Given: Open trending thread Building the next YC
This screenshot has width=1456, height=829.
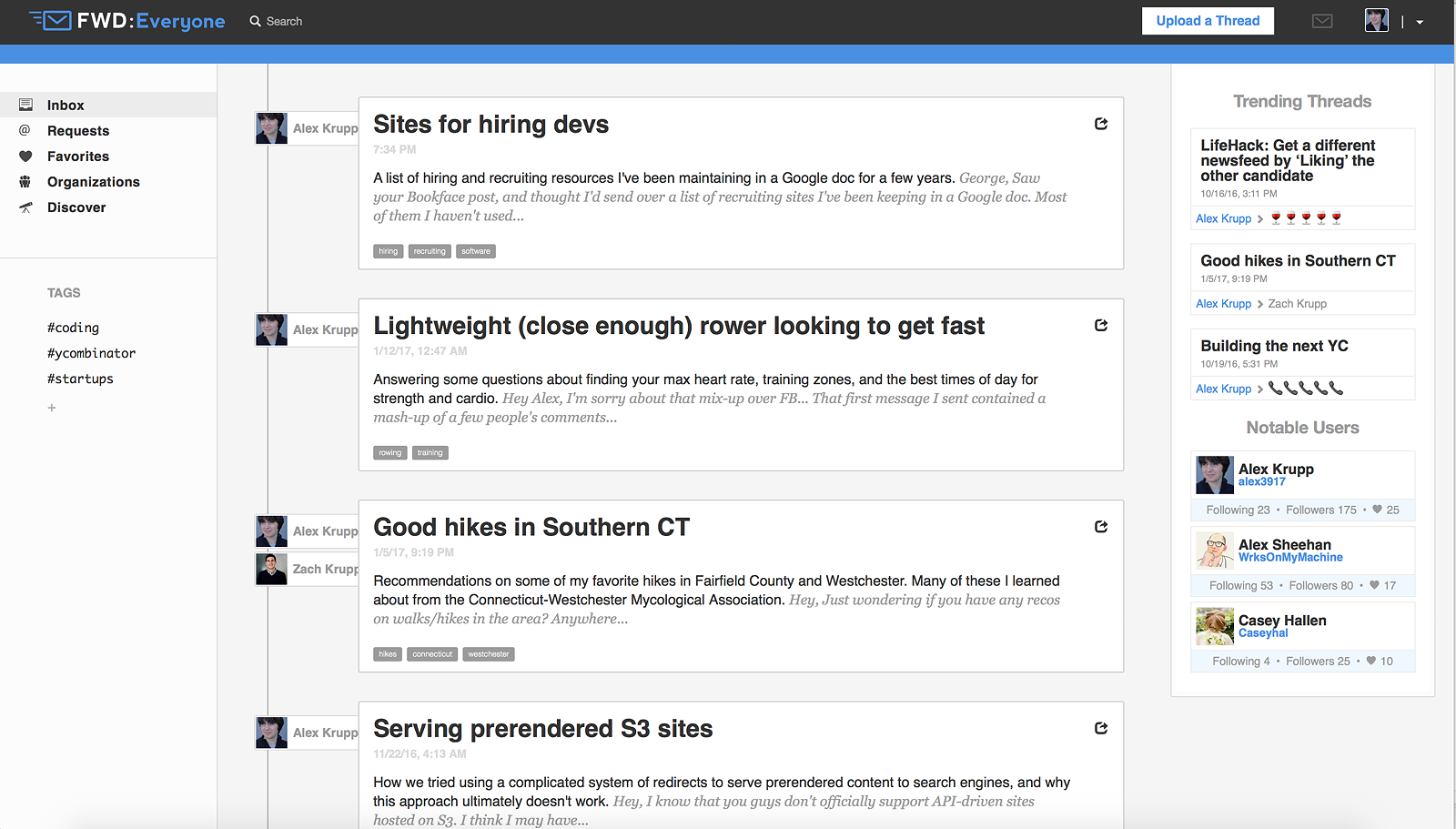Looking at the screenshot, I should 1274,346.
